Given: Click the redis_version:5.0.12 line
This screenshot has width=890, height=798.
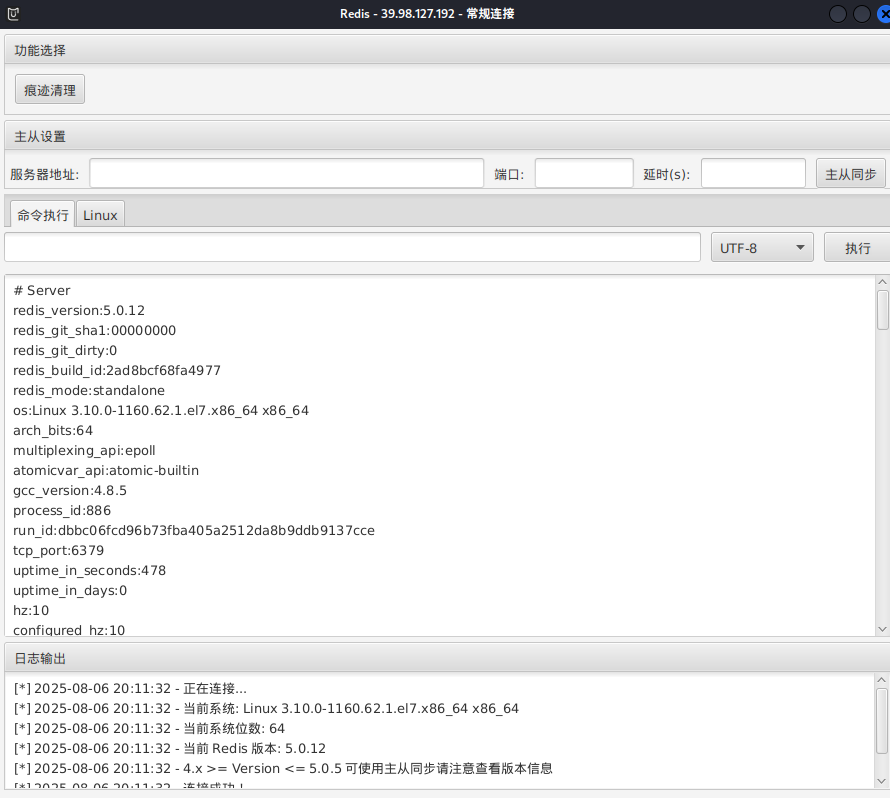Looking at the screenshot, I should pos(79,310).
